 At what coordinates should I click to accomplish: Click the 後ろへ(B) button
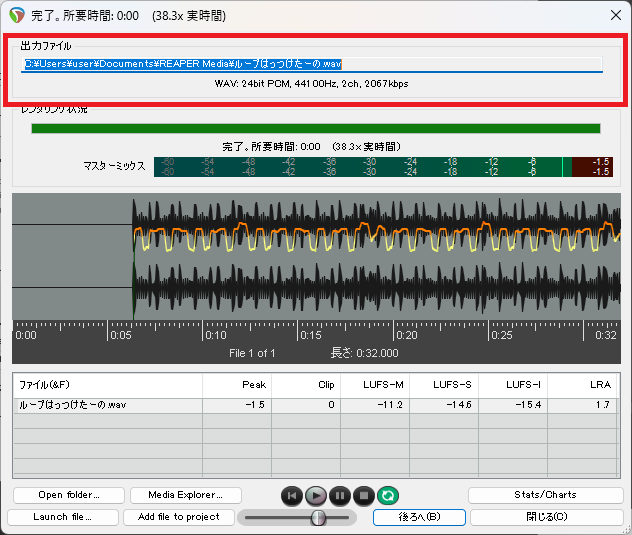pyautogui.click(x=418, y=517)
